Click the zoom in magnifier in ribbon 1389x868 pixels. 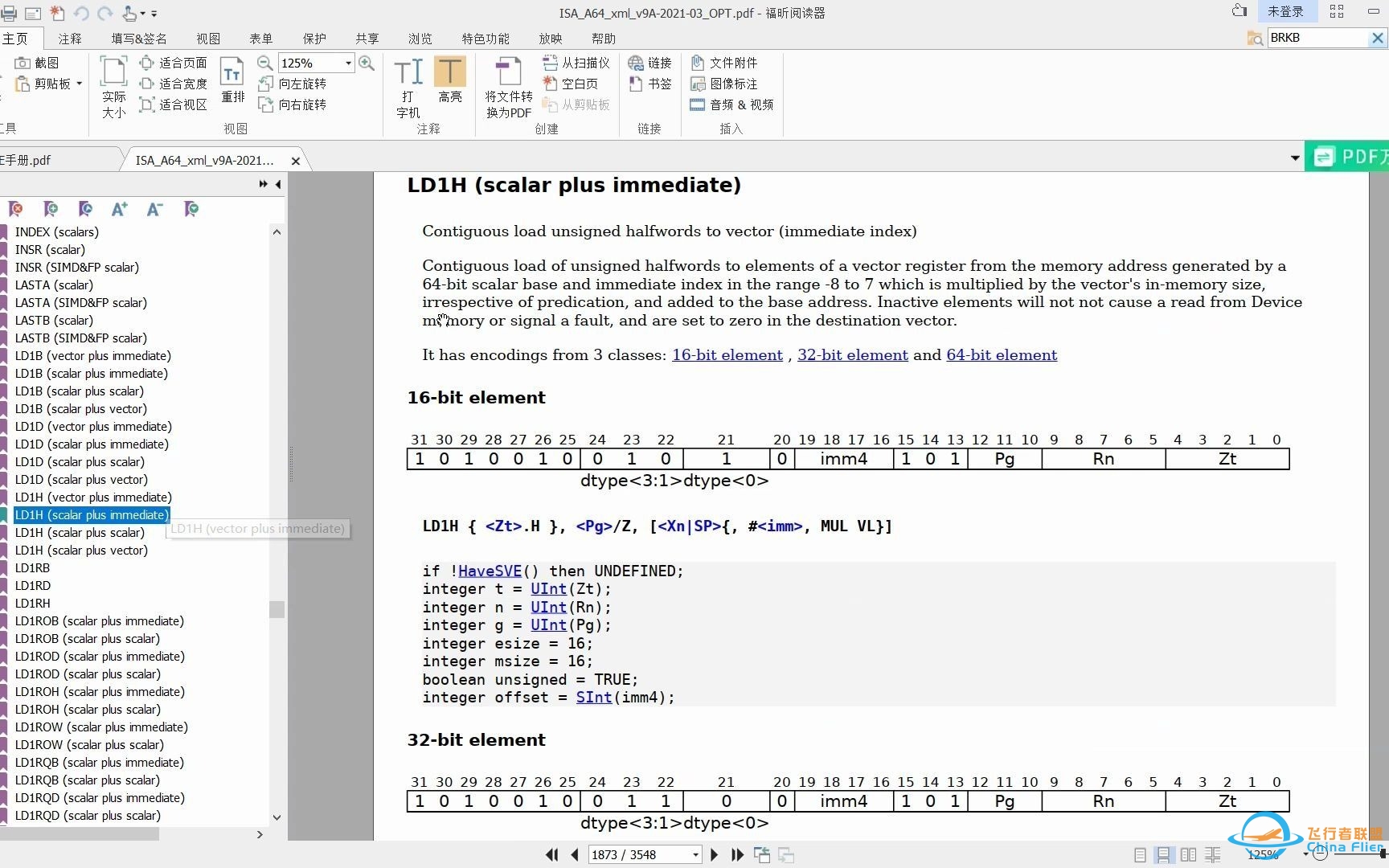[367, 63]
